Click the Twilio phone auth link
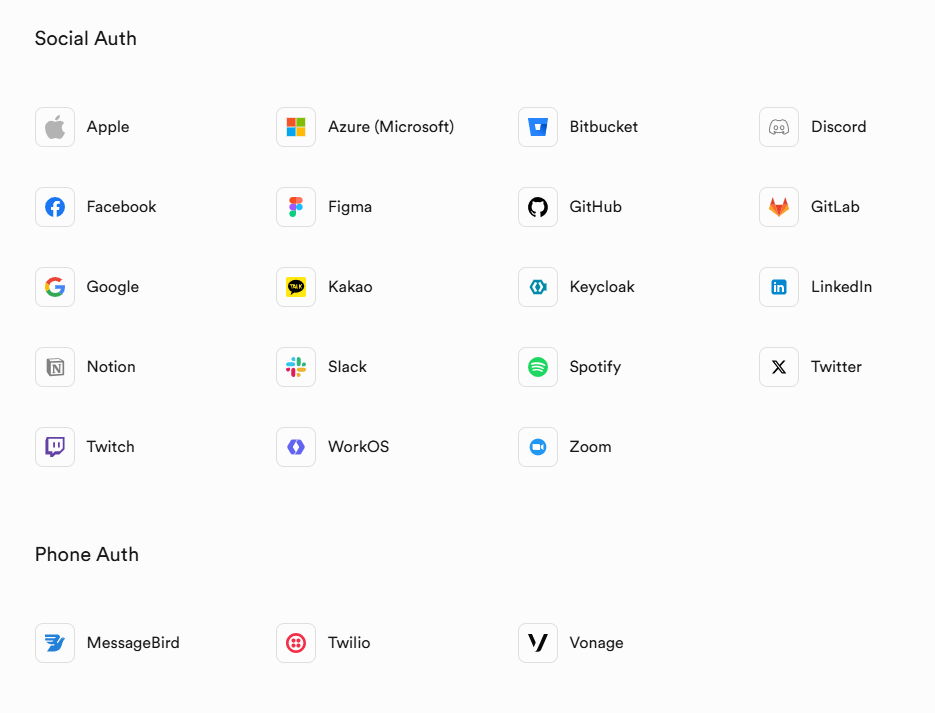 349,643
